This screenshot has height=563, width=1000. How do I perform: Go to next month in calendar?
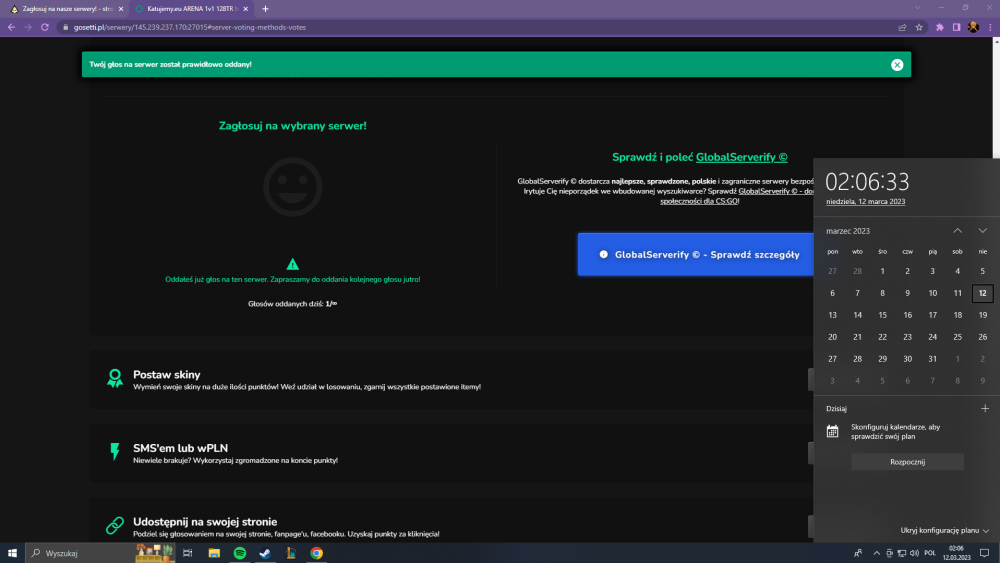(x=982, y=231)
